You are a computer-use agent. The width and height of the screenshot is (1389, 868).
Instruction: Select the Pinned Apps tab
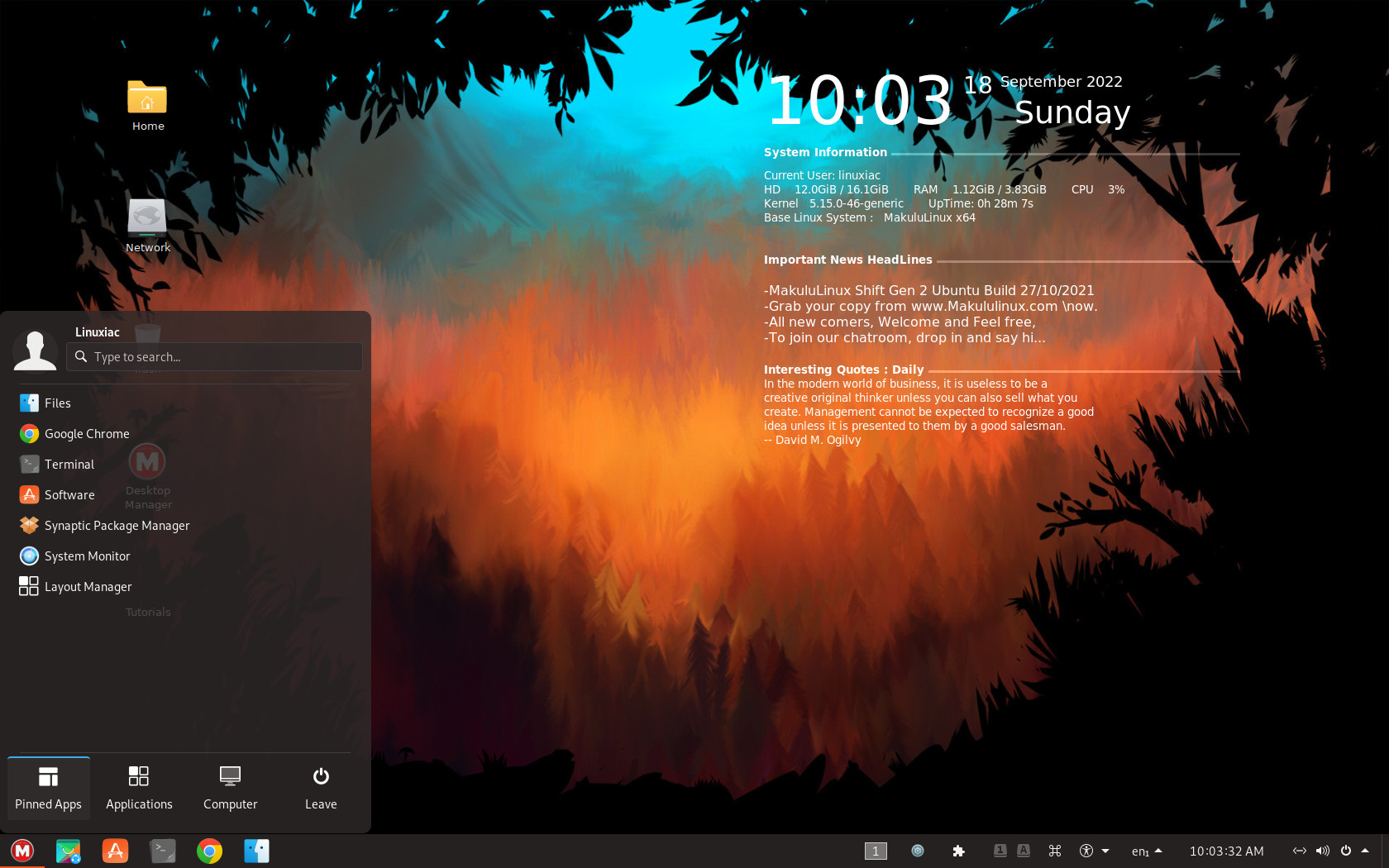click(49, 788)
